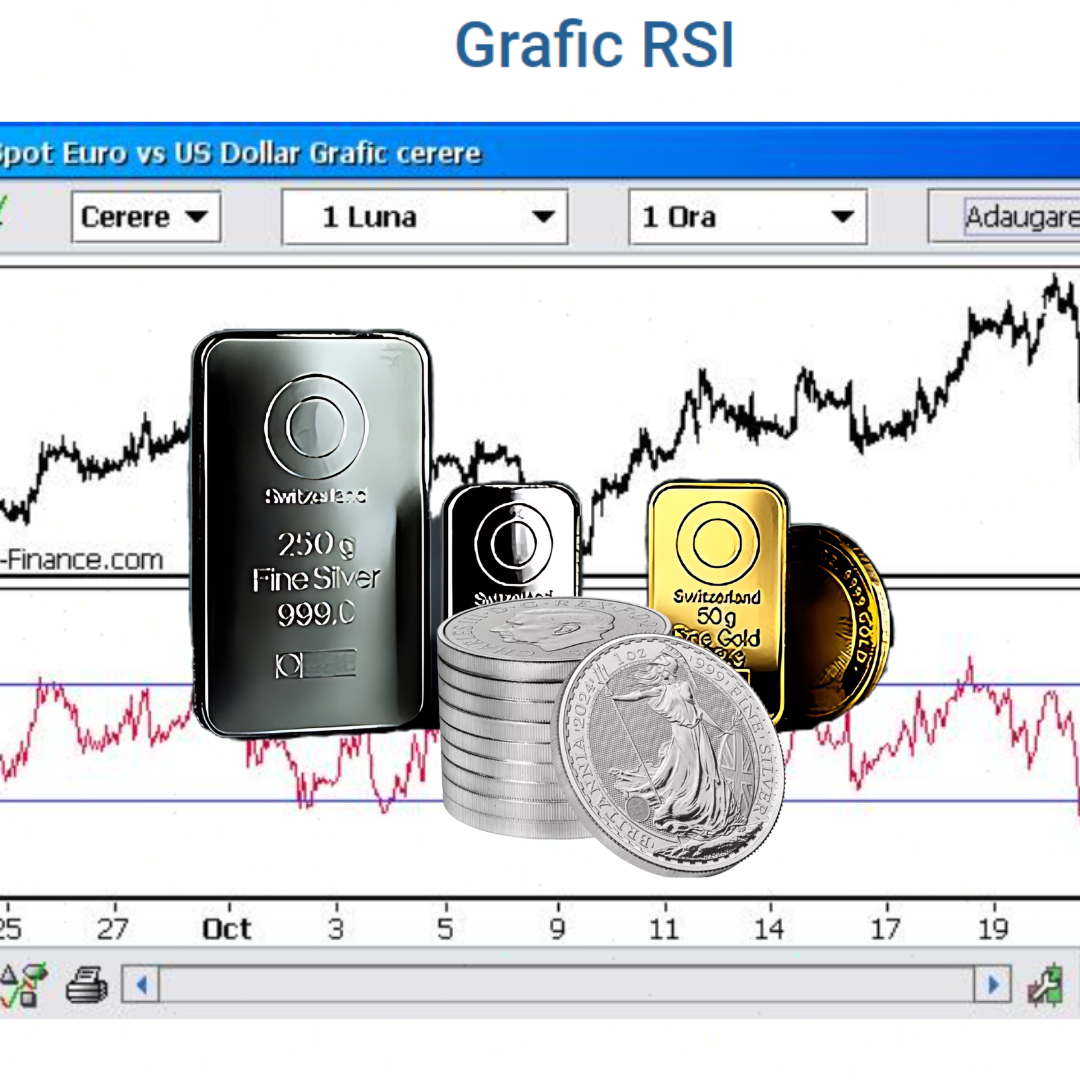Click the printer icon
The image size is (1080, 1080).
click(87, 985)
